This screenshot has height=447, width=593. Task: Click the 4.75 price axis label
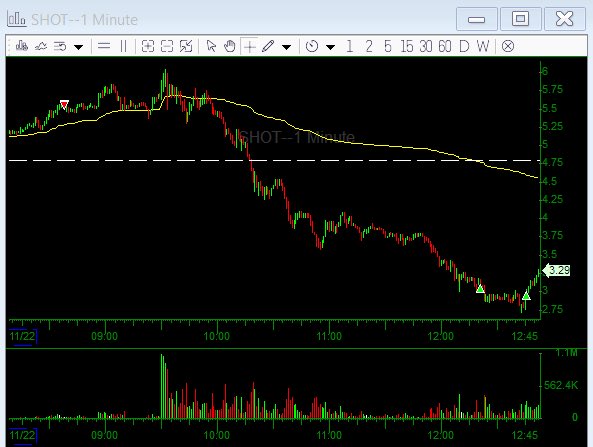(553, 162)
